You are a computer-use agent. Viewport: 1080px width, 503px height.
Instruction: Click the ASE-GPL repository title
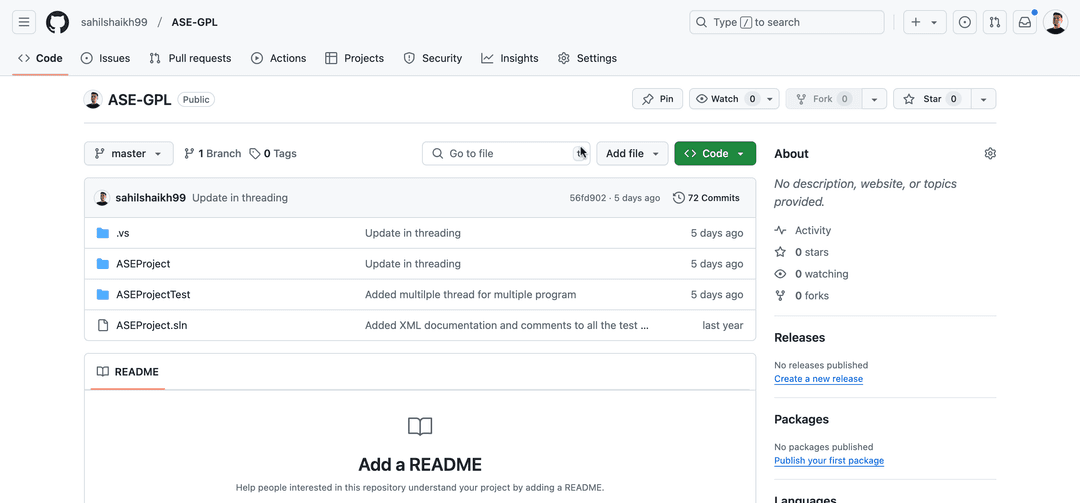(140, 99)
